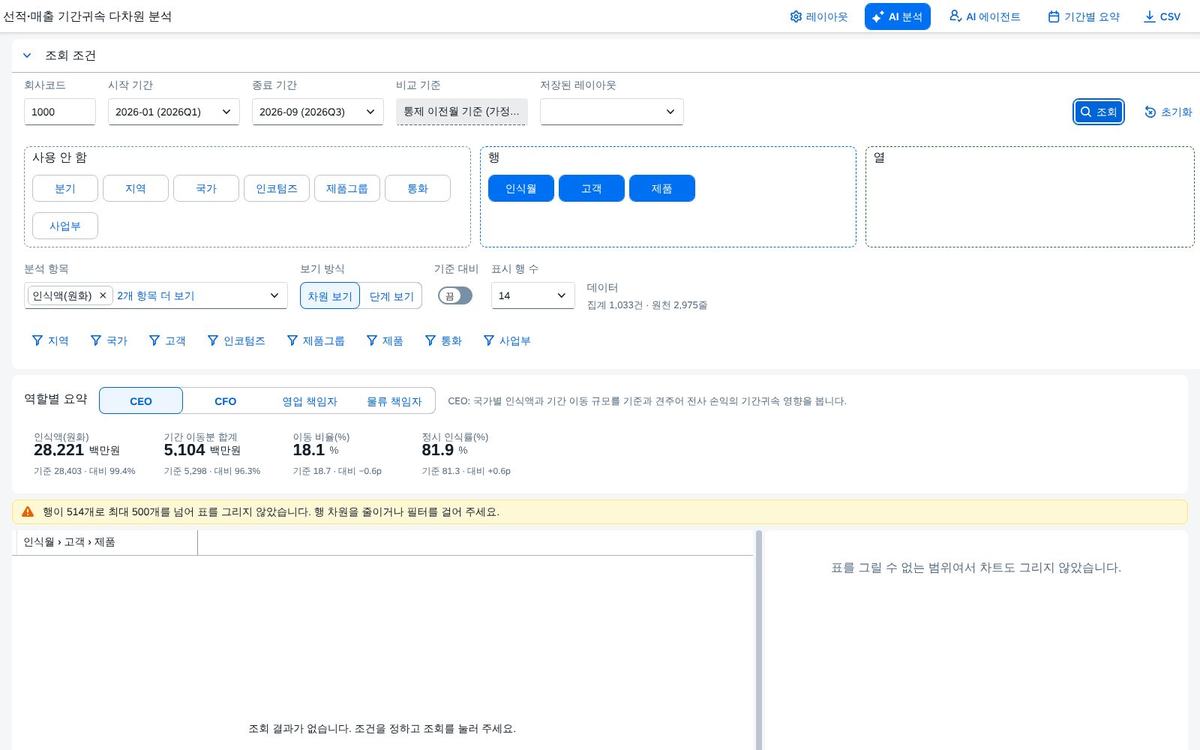The image size is (1200, 750).
Task: Select the unused 지역 dimension chip
Action: 136,188
